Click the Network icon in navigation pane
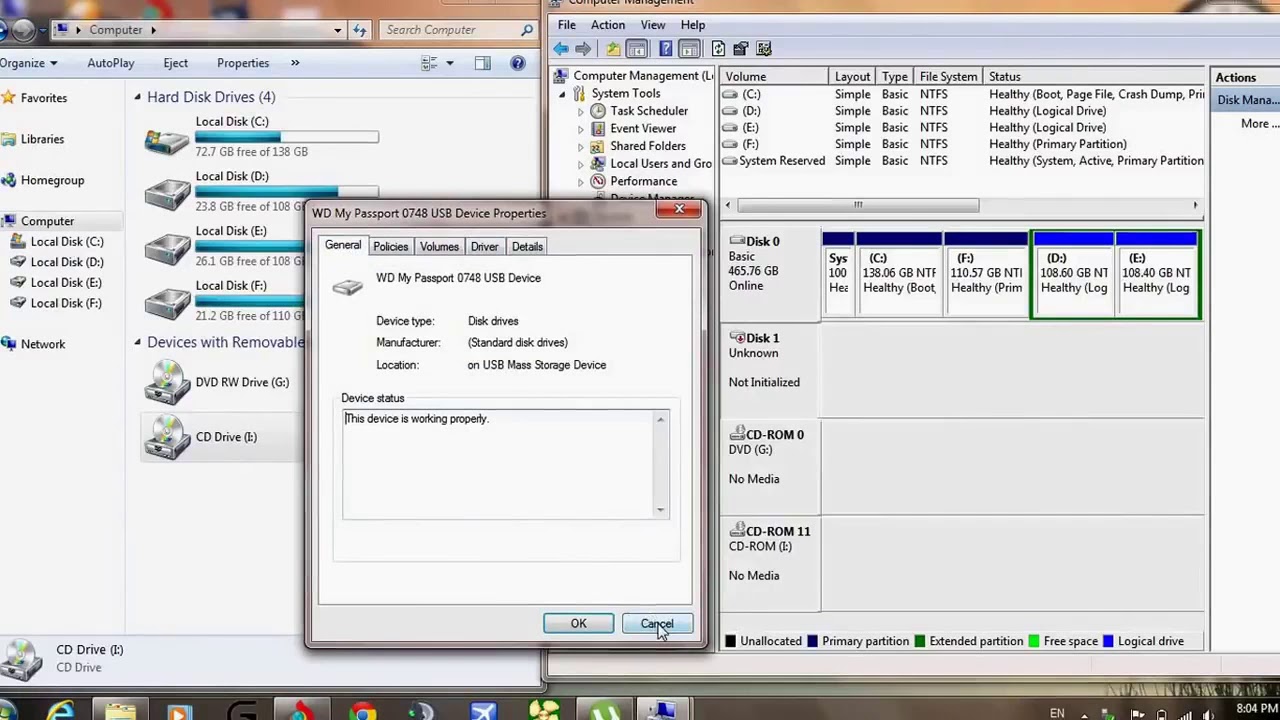 coord(8,344)
